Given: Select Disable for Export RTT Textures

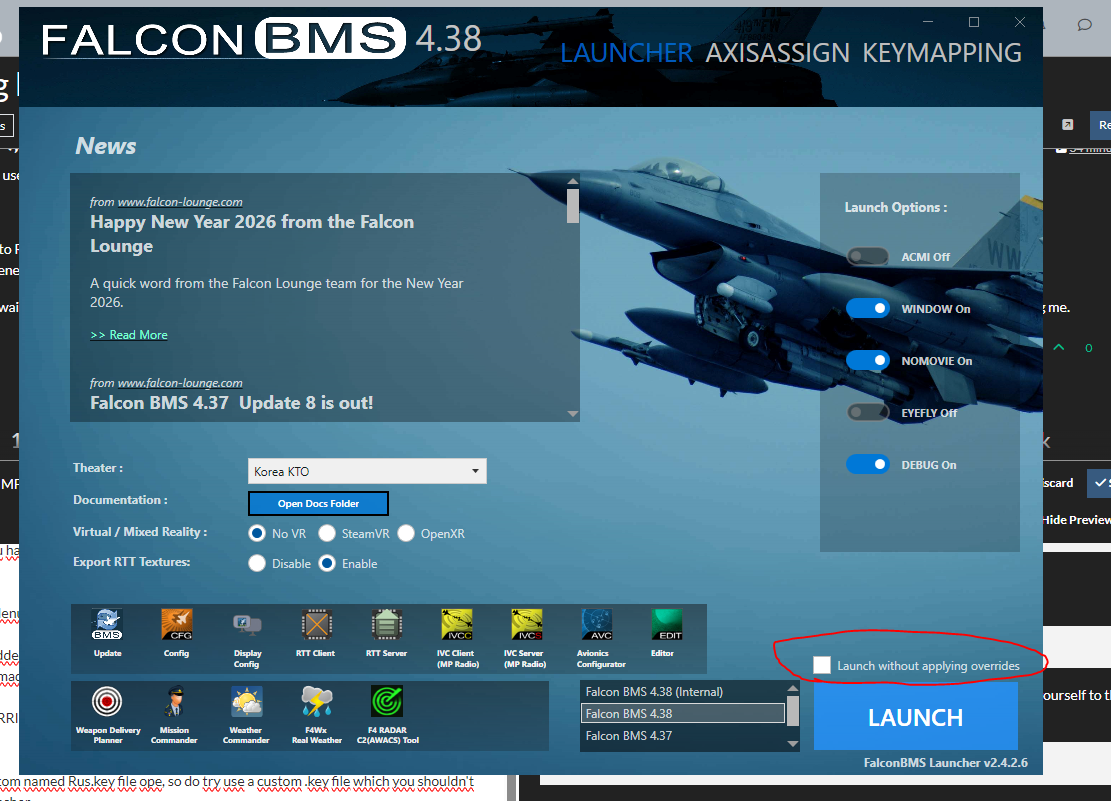Looking at the screenshot, I should pyautogui.click(x=257, y=564).
